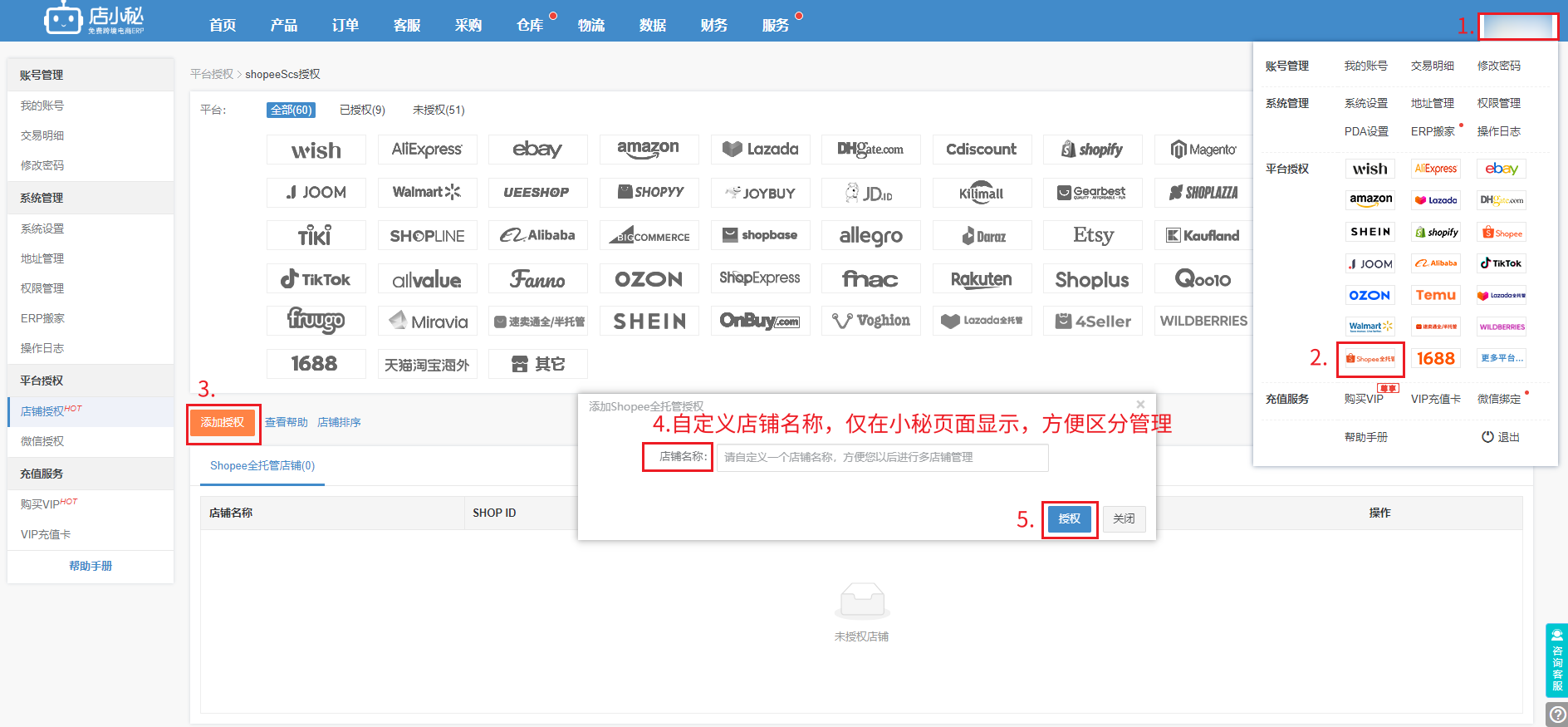Open the 查看帮助 link
1568x727 pixels.
[287, 422]
